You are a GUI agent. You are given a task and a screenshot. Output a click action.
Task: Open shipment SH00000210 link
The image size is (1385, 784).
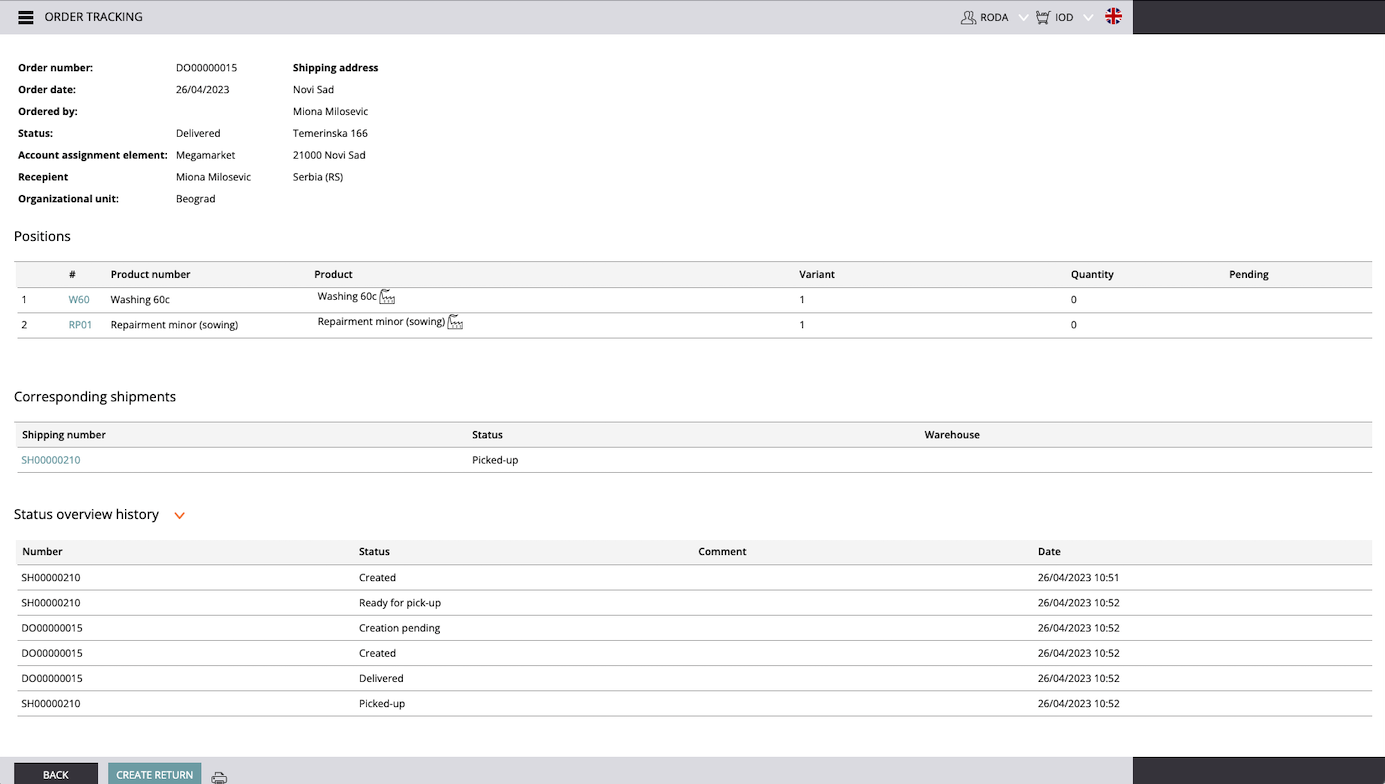[x=51, y=460]
